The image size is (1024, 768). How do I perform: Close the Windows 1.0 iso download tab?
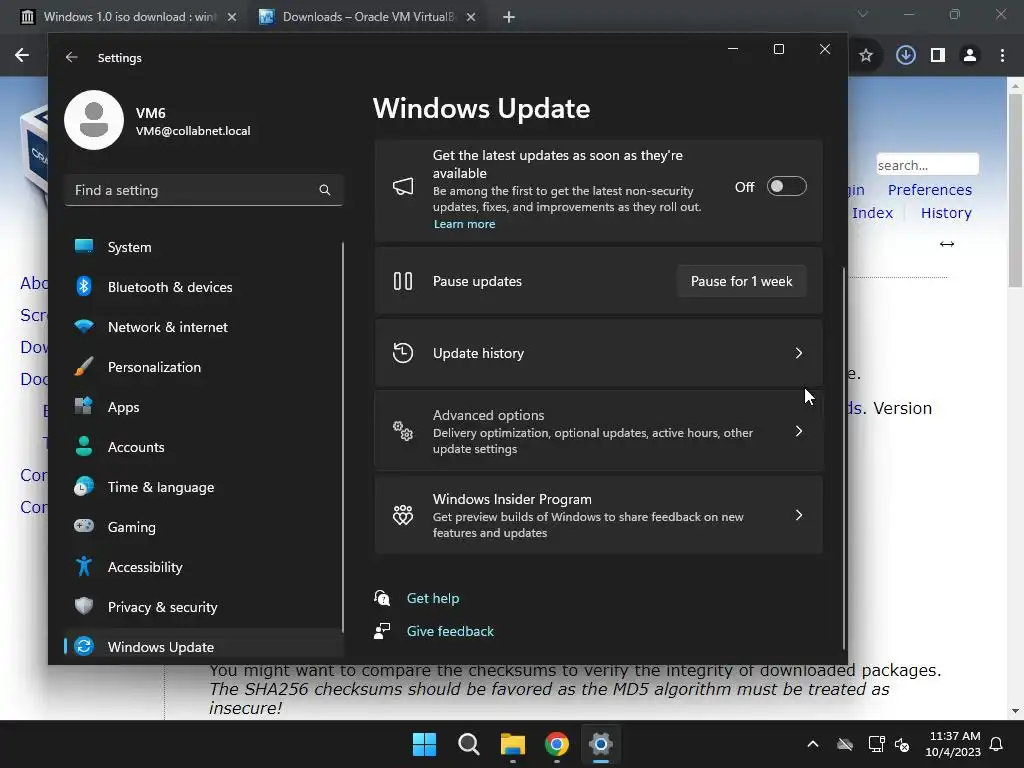[x=232, y=17]
